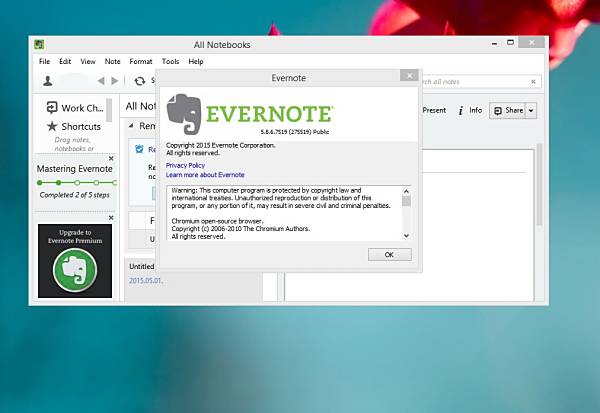Image resolution: width=600 pixels, height=413 pixels.
Task: Maximize the All Notebooks window
Action: pos(510,42)
